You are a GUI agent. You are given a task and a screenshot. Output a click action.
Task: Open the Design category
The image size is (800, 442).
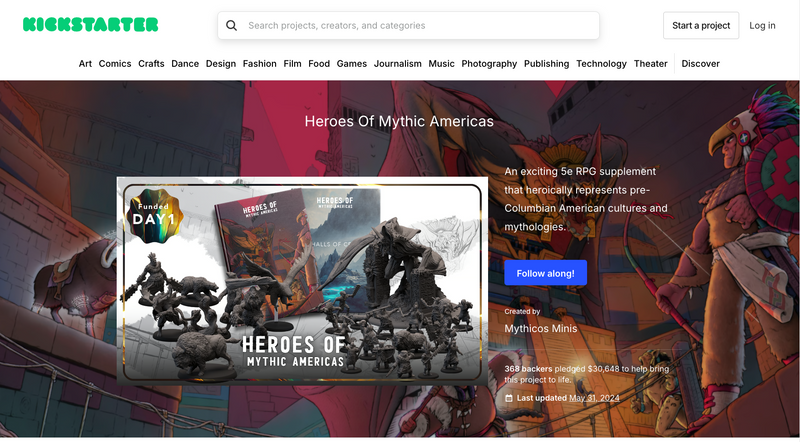(221, 64)
